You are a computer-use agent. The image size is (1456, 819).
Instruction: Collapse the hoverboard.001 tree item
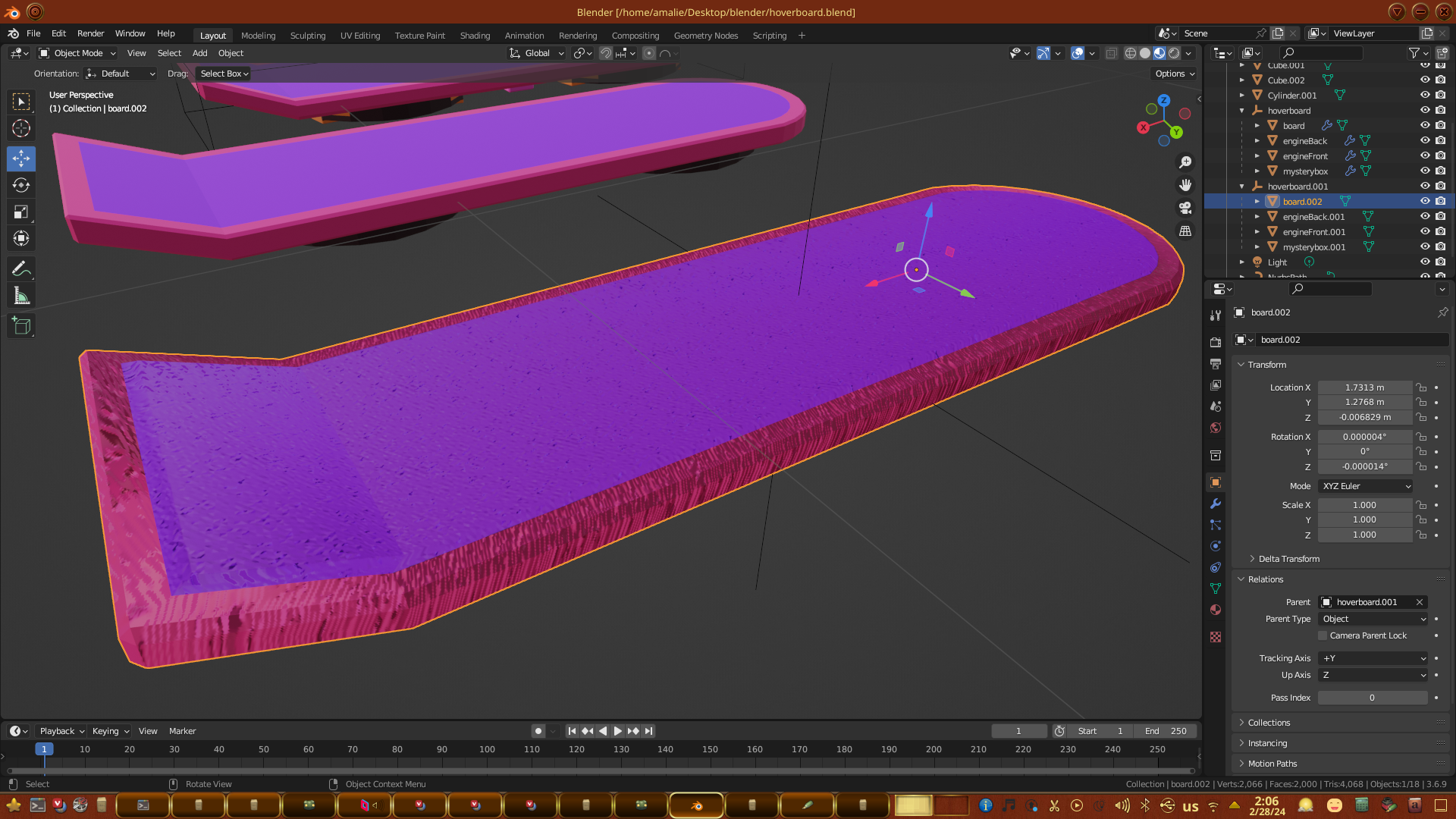[1242, 187]
